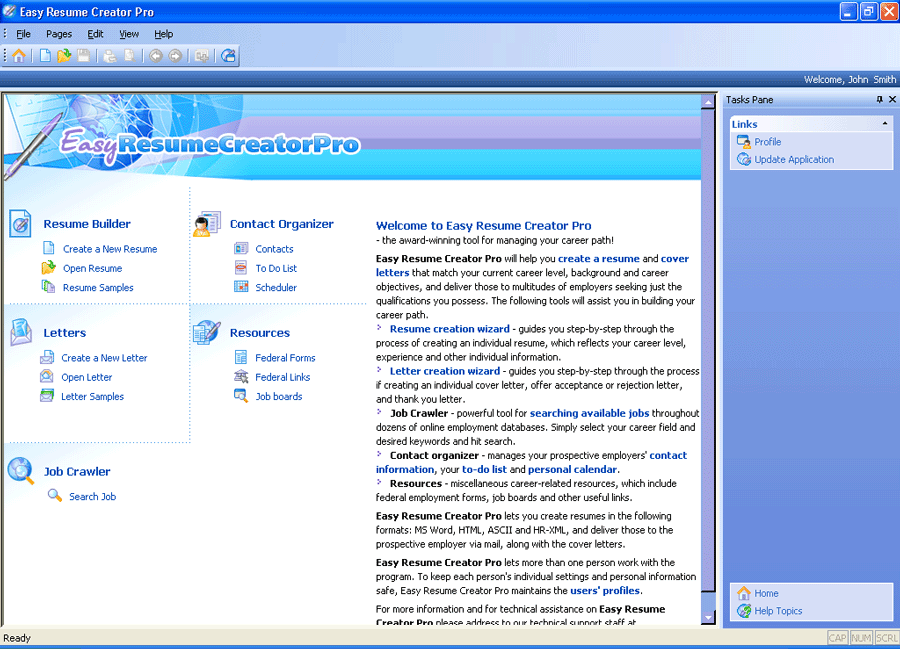
Task: Click the magnifier icon beside Search Job
Action: [x=55, y=495]
